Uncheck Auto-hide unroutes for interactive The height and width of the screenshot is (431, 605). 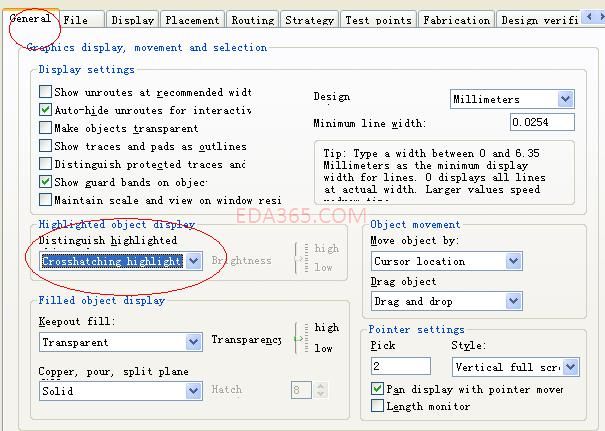[46, 110]
